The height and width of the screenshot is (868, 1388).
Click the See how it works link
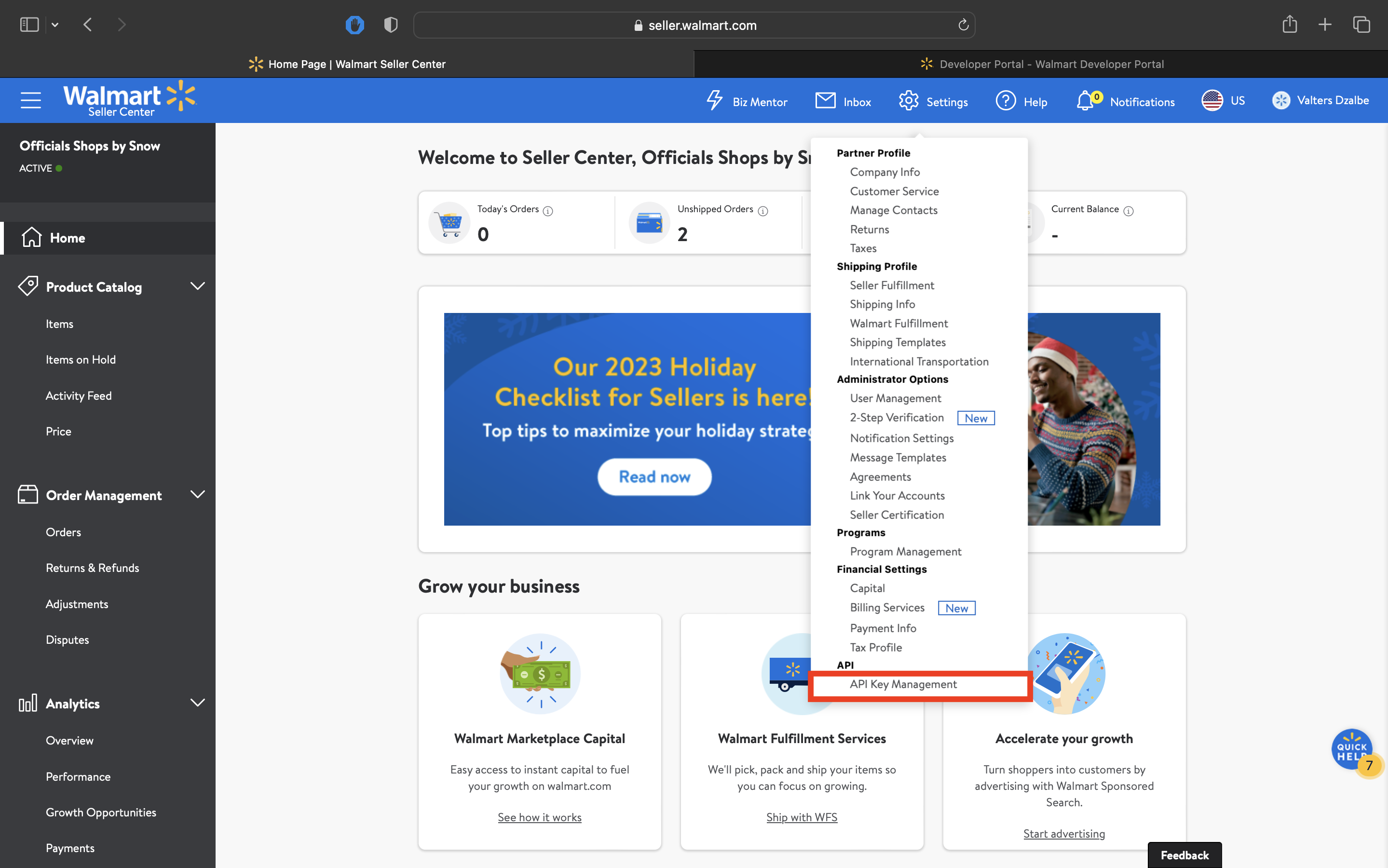[x=540, y=817]
